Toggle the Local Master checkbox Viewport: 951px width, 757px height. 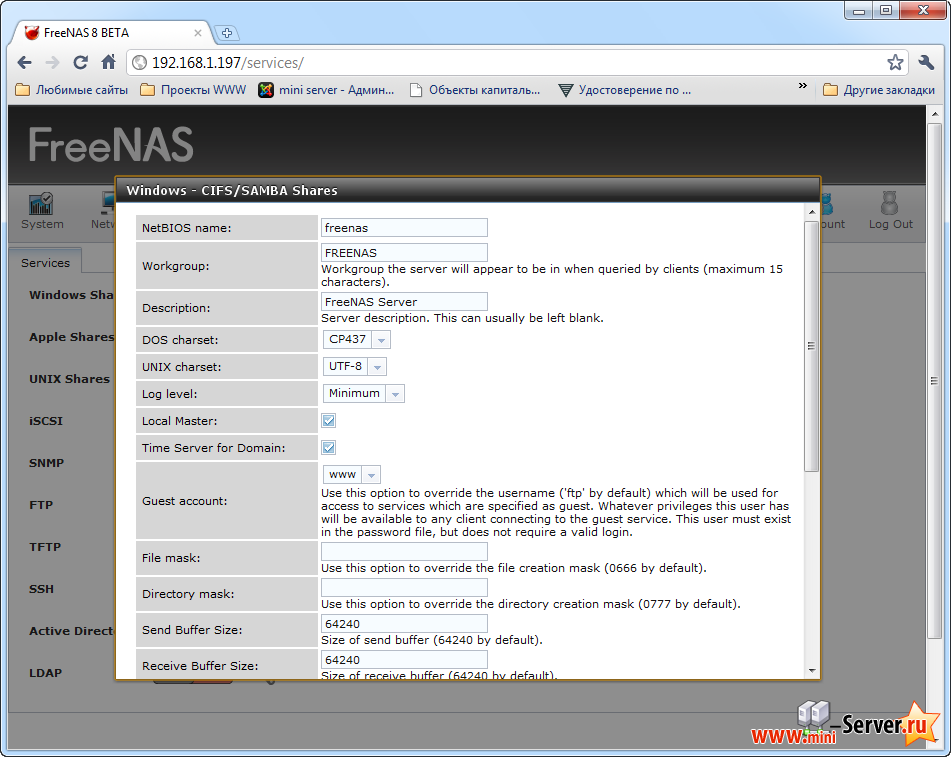pos(329,420)
